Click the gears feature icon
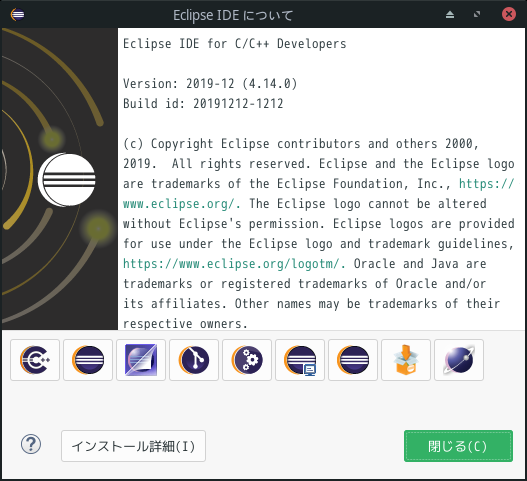Viewport: 527px width, 481px height. (247, 360)
